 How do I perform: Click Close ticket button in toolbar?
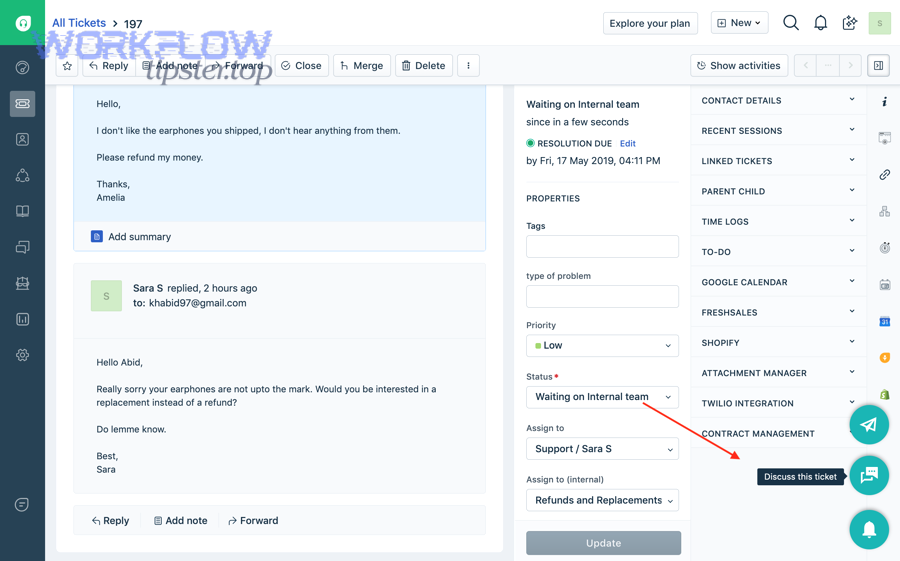tap(301, 65)
